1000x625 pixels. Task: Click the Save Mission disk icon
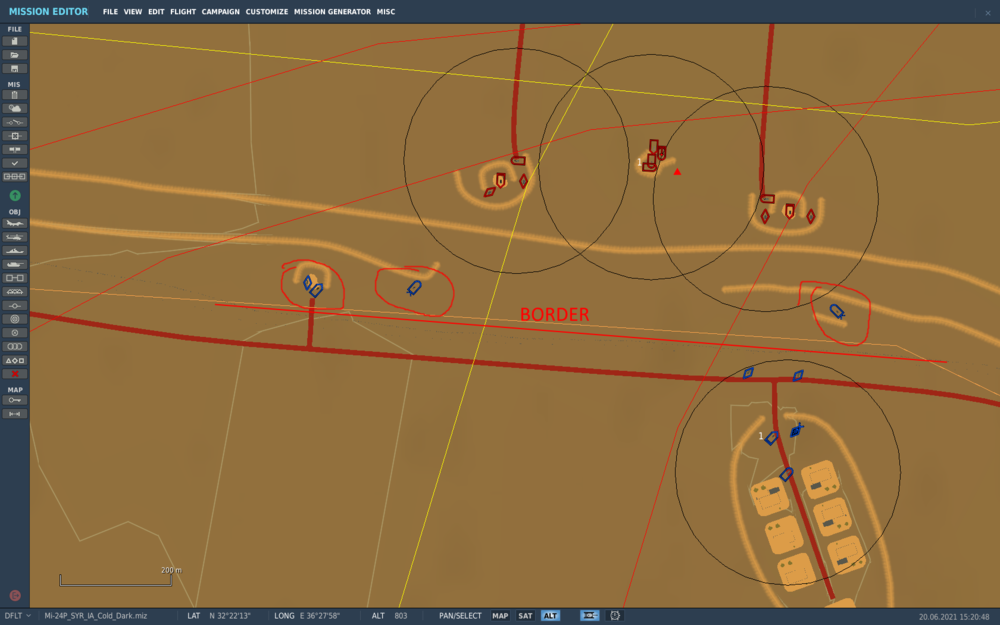15,68
